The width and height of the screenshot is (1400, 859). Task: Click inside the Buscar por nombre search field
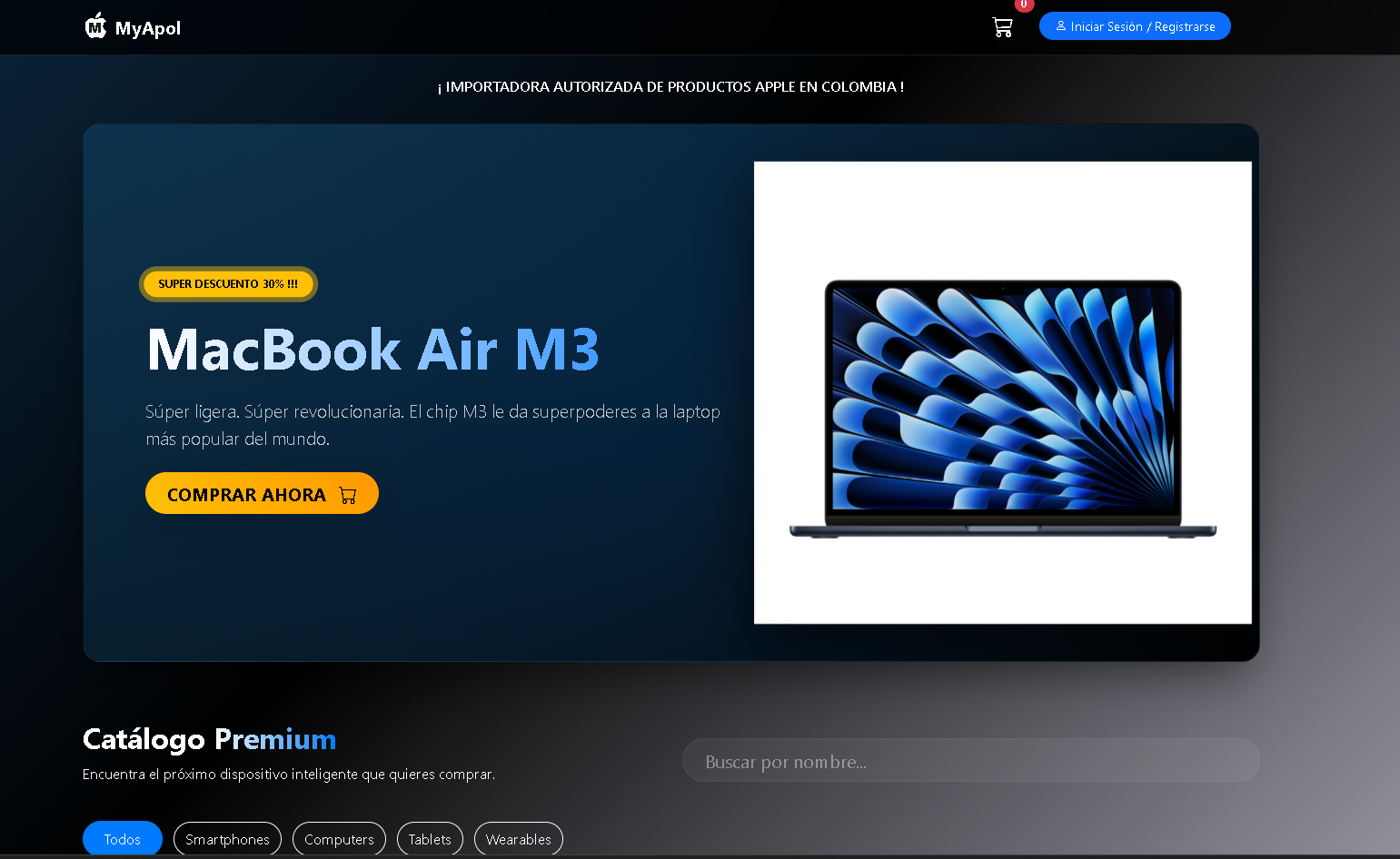[970, 760]
